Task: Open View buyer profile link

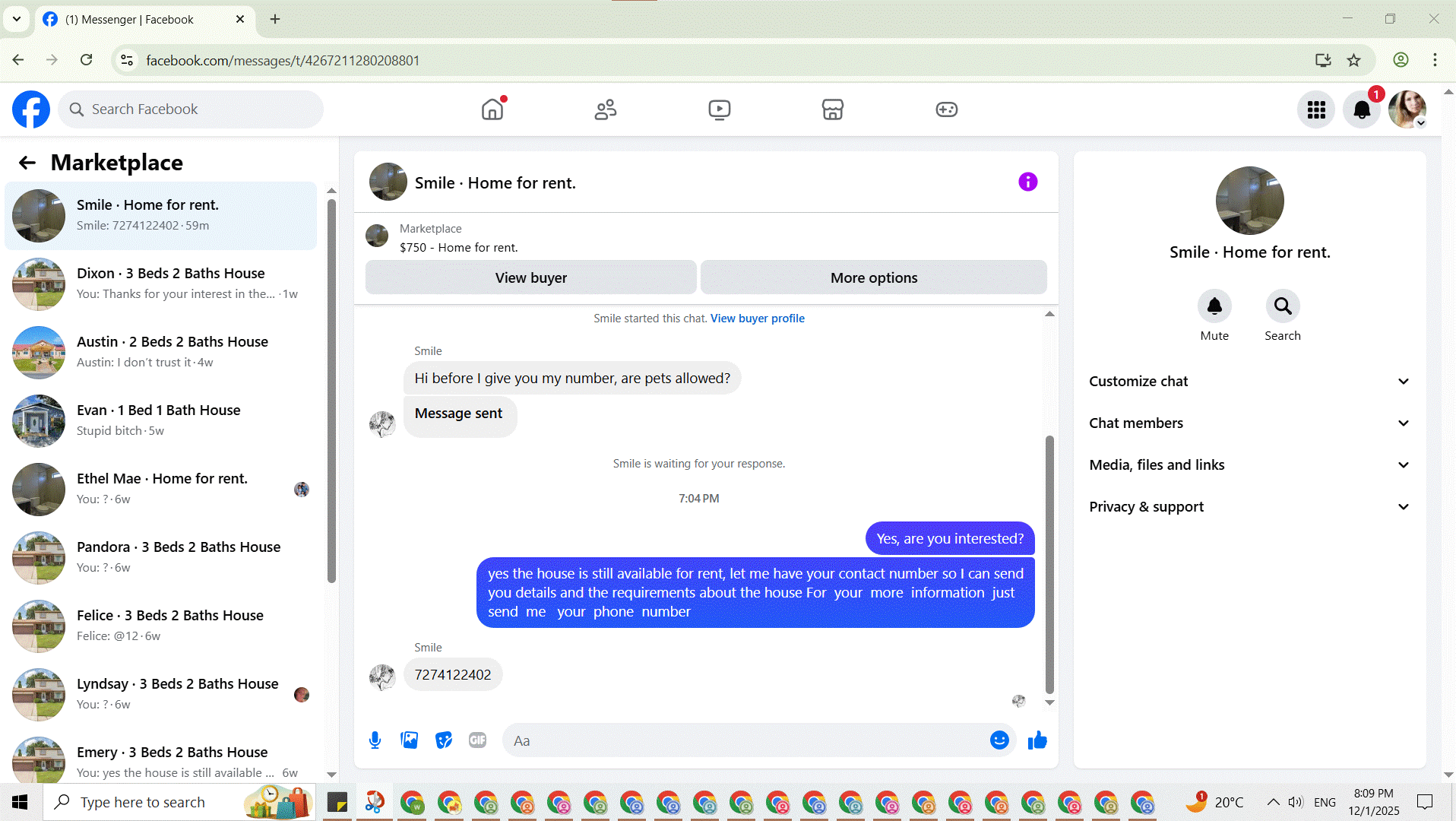Action: (757, 319)
